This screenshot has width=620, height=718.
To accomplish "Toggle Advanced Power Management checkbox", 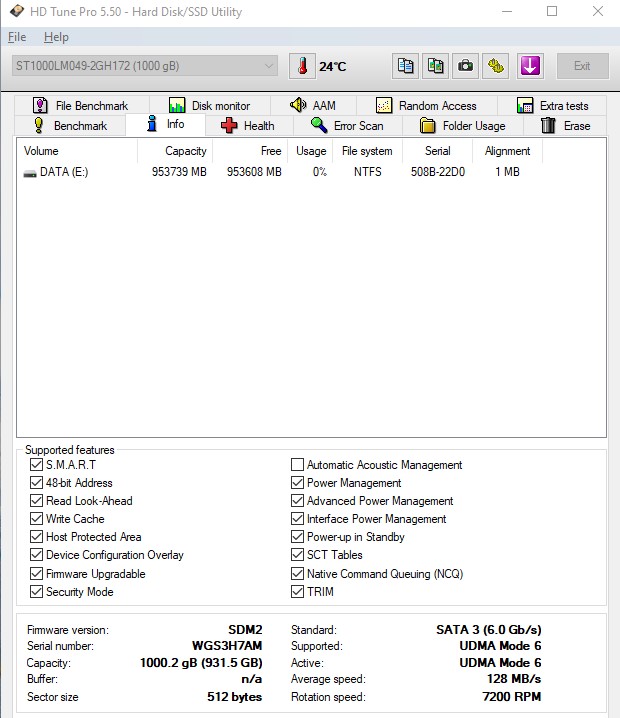I will click(x=297, y=500).
